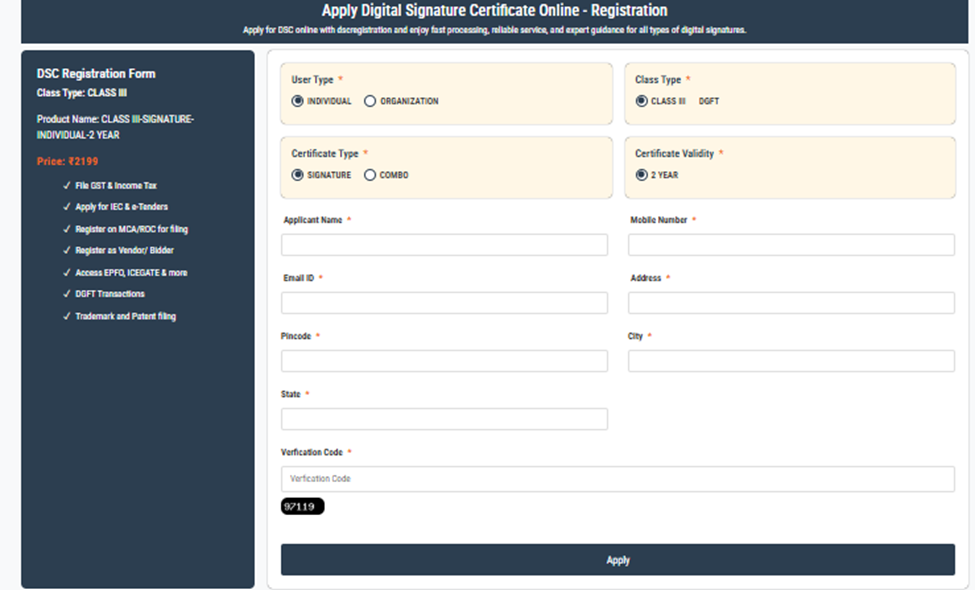This screenshot has height=590, width=975.
Task: Click 'Register on MCA/ROC for filing' item
Action: 132,229
